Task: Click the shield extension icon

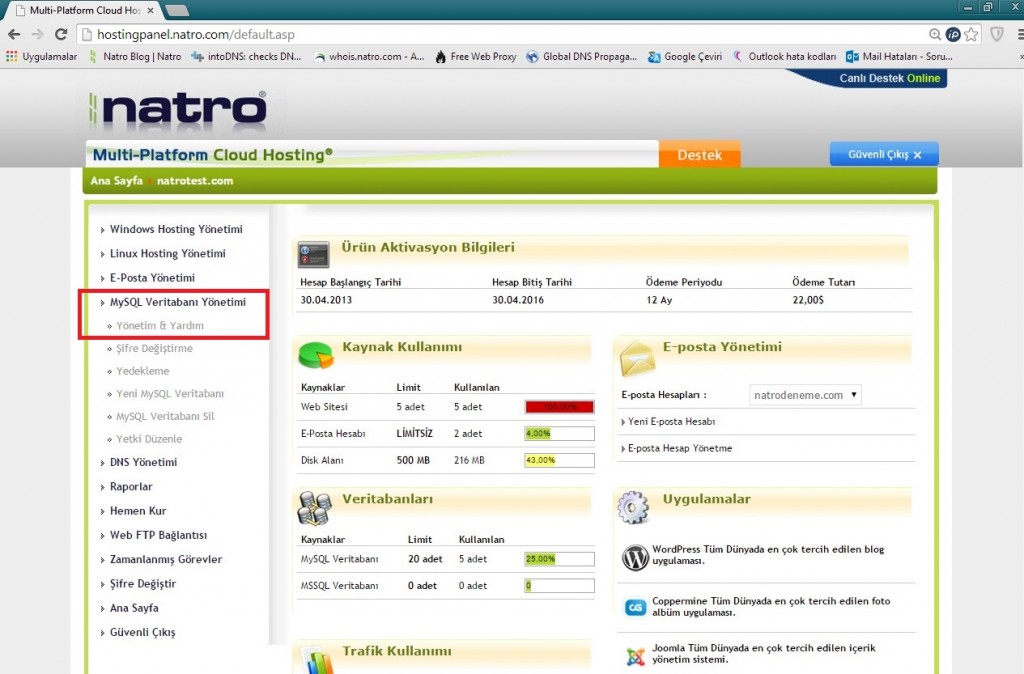Action: pyautogui.click(x=997, y=35)
